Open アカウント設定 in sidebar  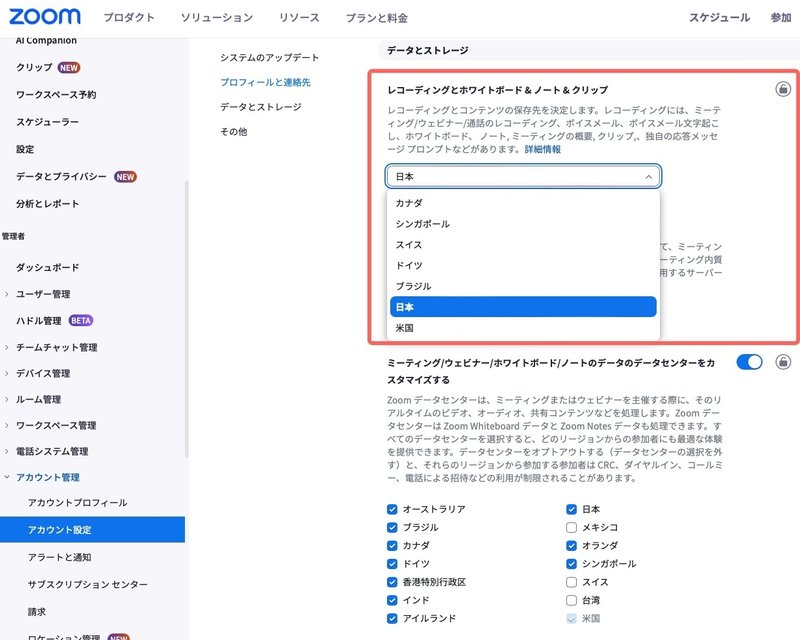tap(92, 530)
